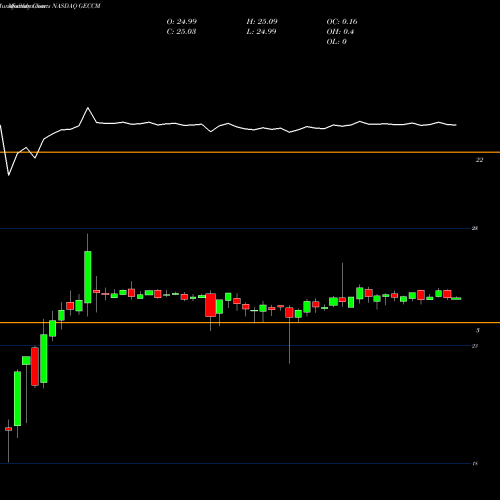500x500 pixels.
Task: Click the high price H: 25.09
Action: point(262,21)
